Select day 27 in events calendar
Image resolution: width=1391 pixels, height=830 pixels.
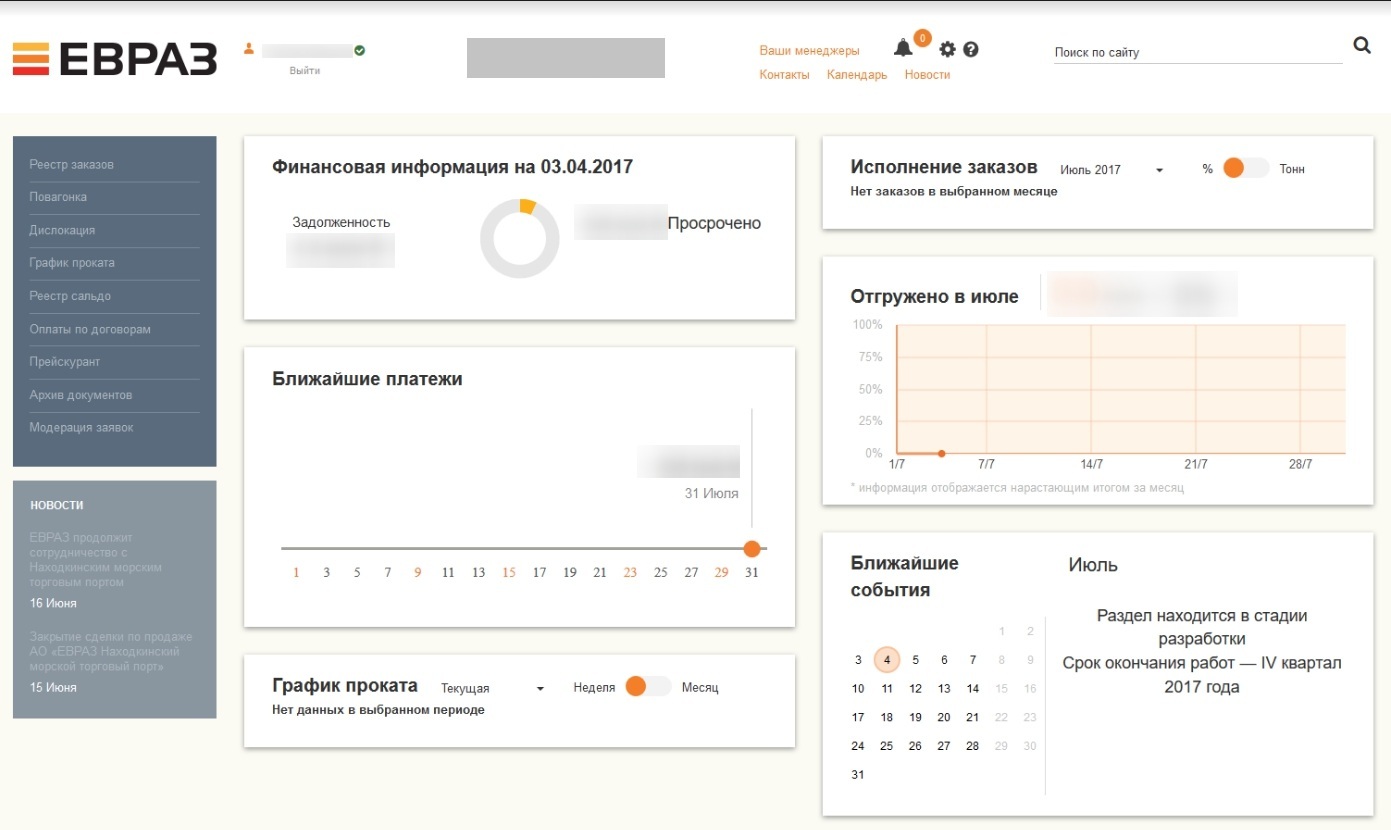944,746
